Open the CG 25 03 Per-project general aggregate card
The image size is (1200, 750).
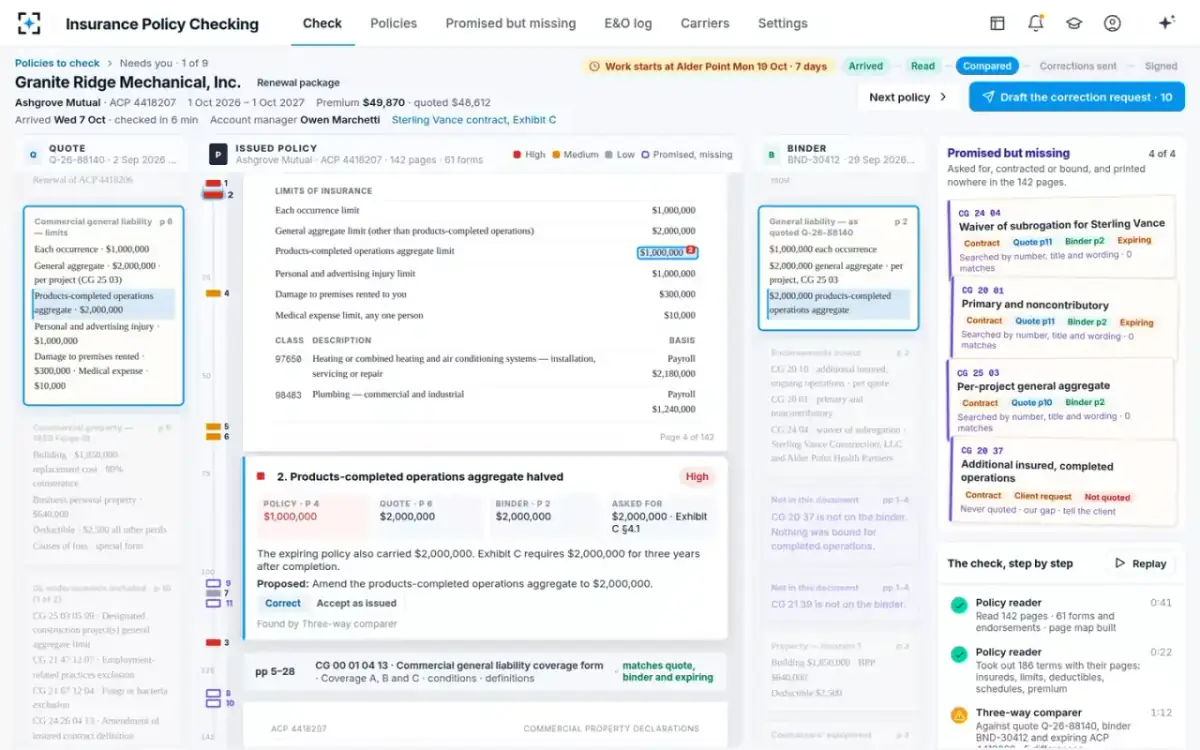pos(1060,398)
